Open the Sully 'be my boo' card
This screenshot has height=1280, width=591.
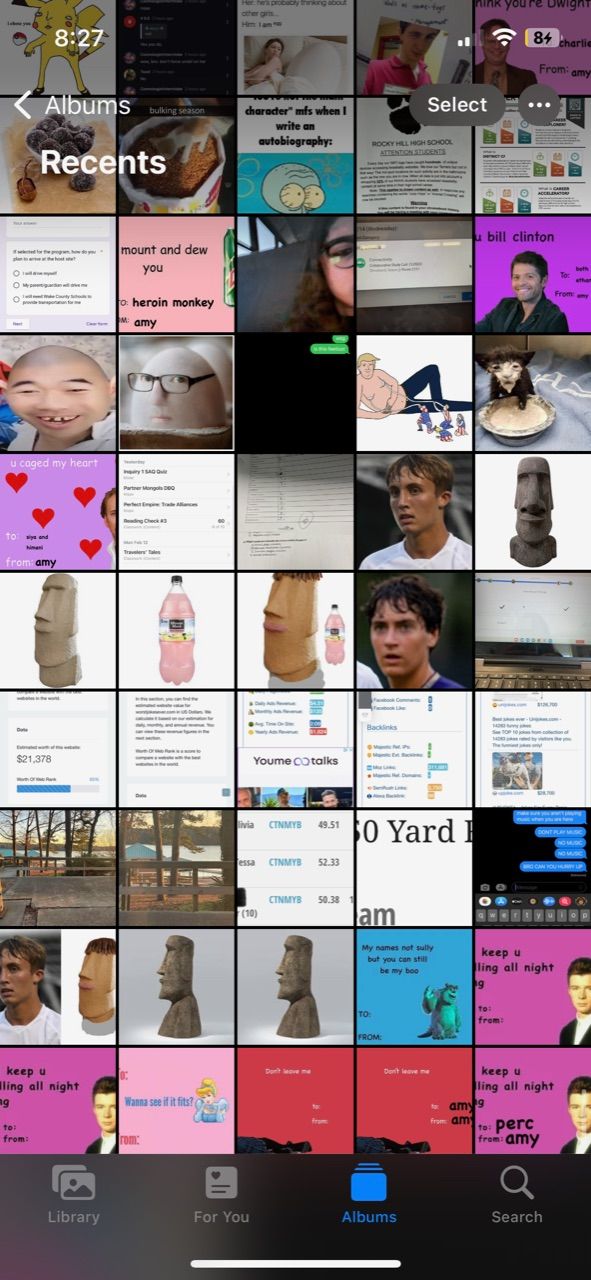[x=414, y=986]
